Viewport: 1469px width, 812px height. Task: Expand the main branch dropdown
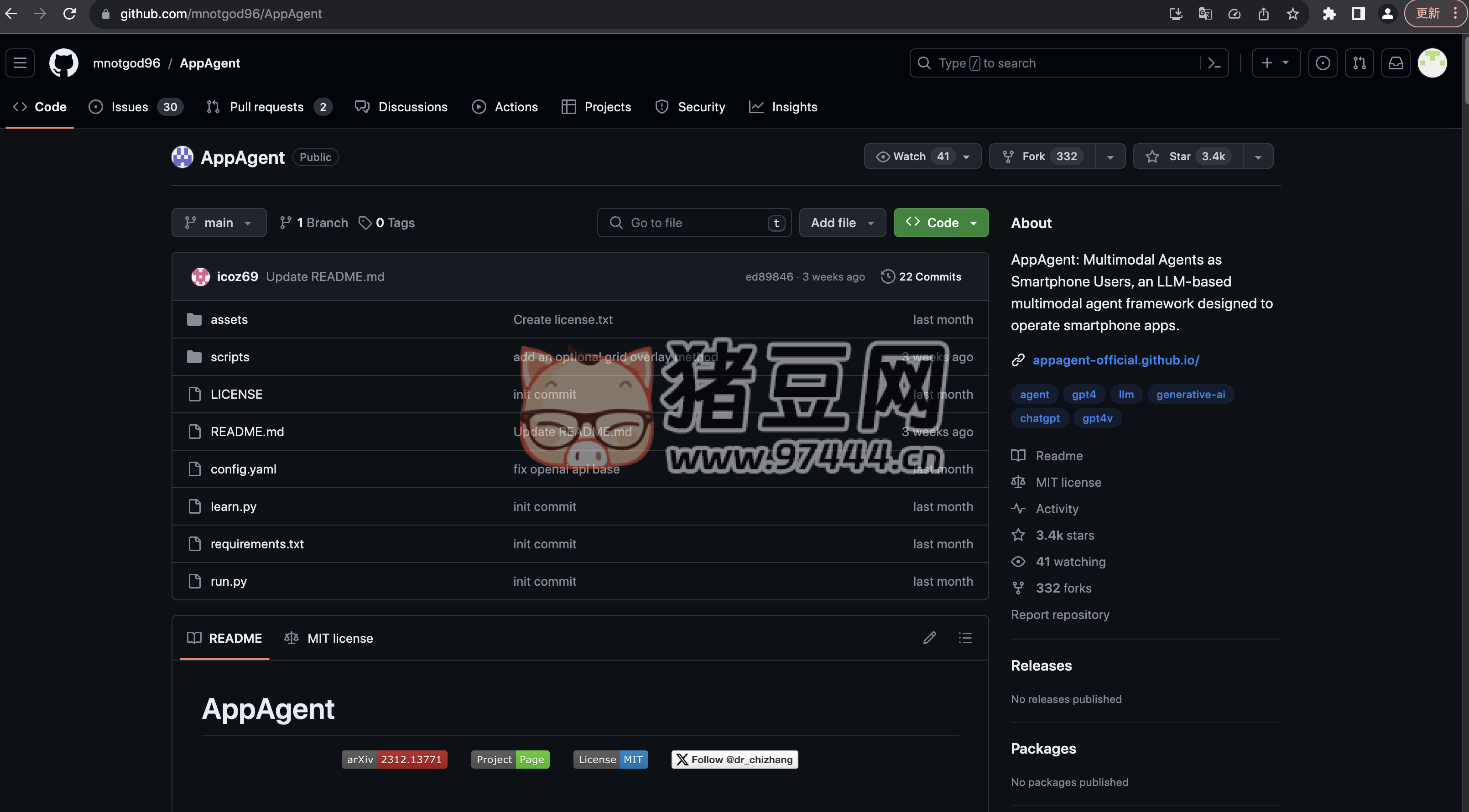(x=219, y=223)
